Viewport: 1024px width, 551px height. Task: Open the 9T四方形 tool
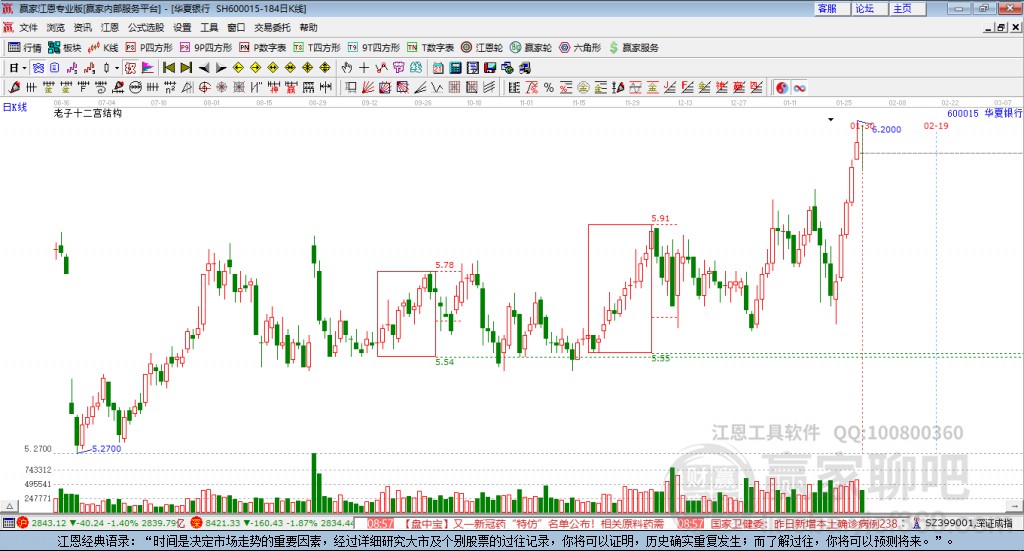374,48
